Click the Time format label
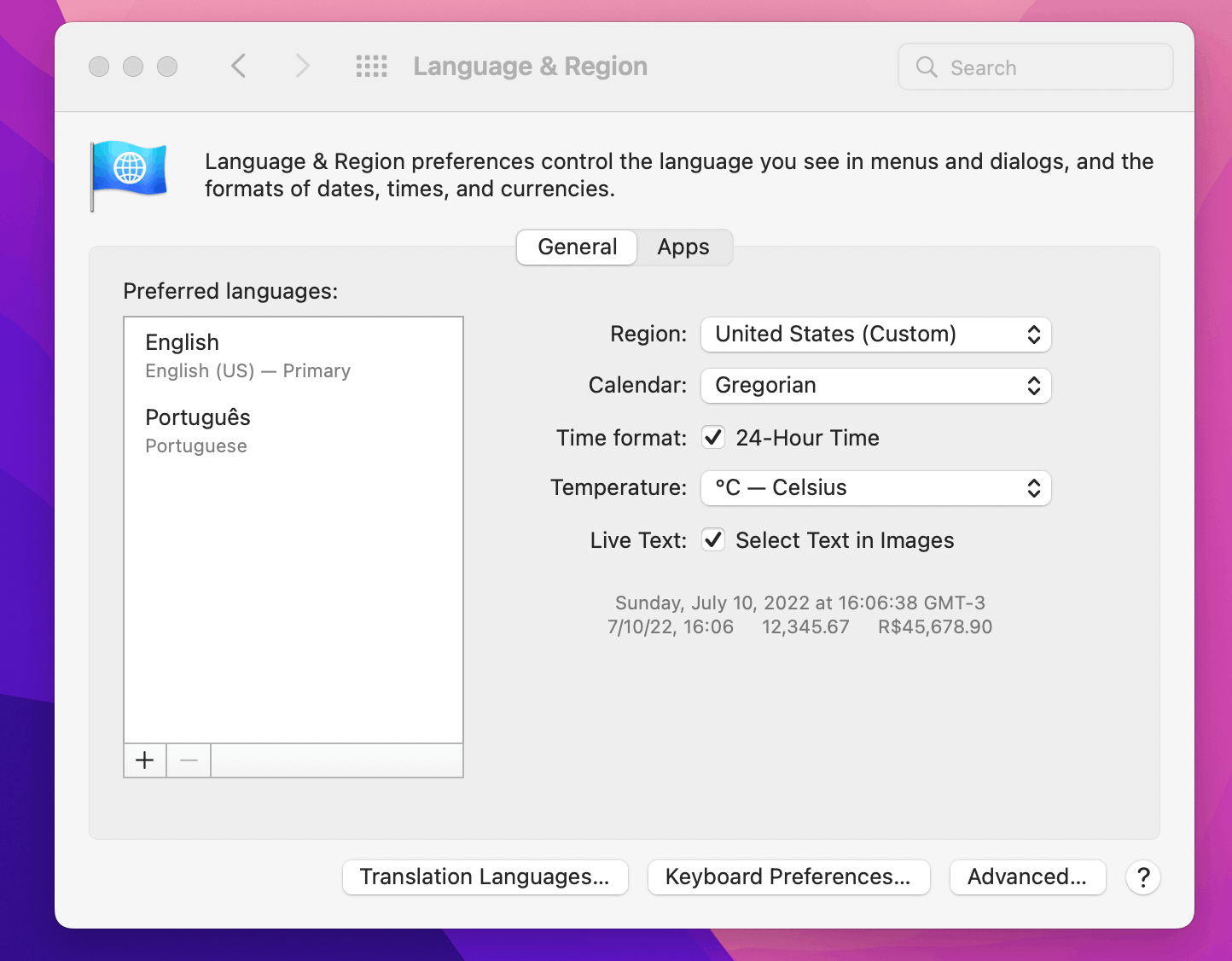Viewport: 1232px width, 961px height. pos(621,438)
